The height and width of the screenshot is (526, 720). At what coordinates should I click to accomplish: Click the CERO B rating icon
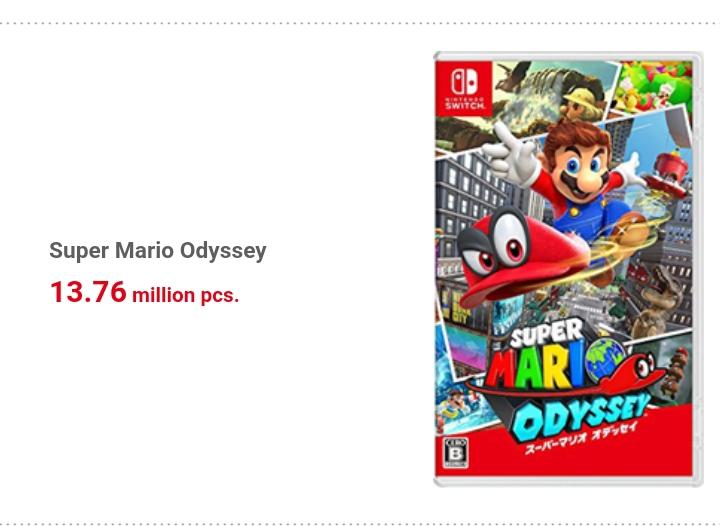(x=456, y=453)
